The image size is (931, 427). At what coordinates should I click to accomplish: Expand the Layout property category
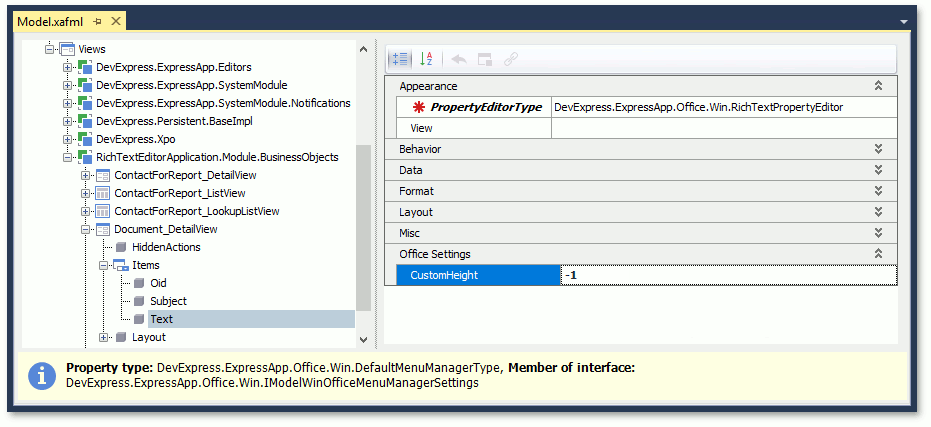pos(879,212)
